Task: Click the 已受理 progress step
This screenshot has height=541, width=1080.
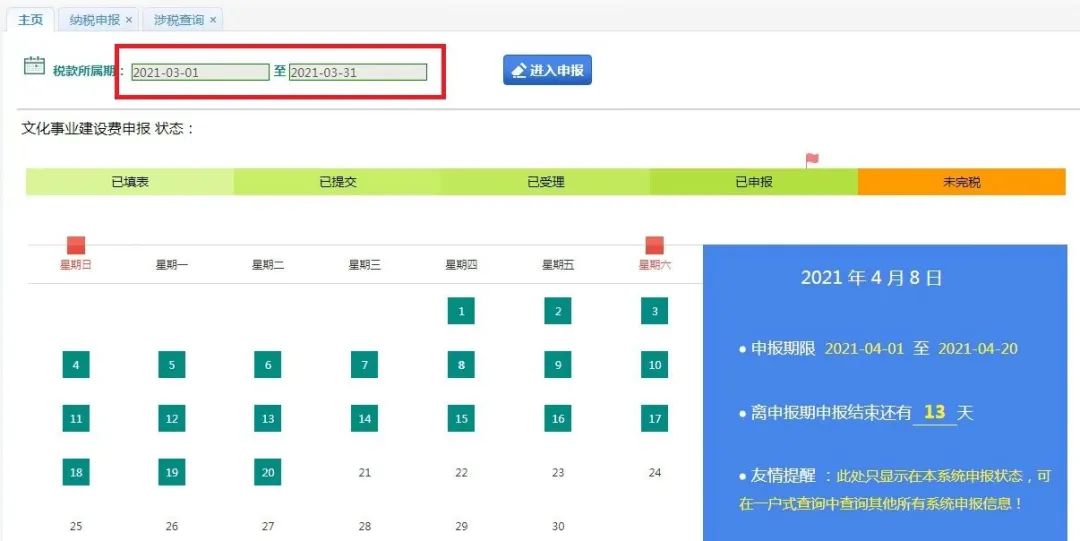Action: (545, 182)
